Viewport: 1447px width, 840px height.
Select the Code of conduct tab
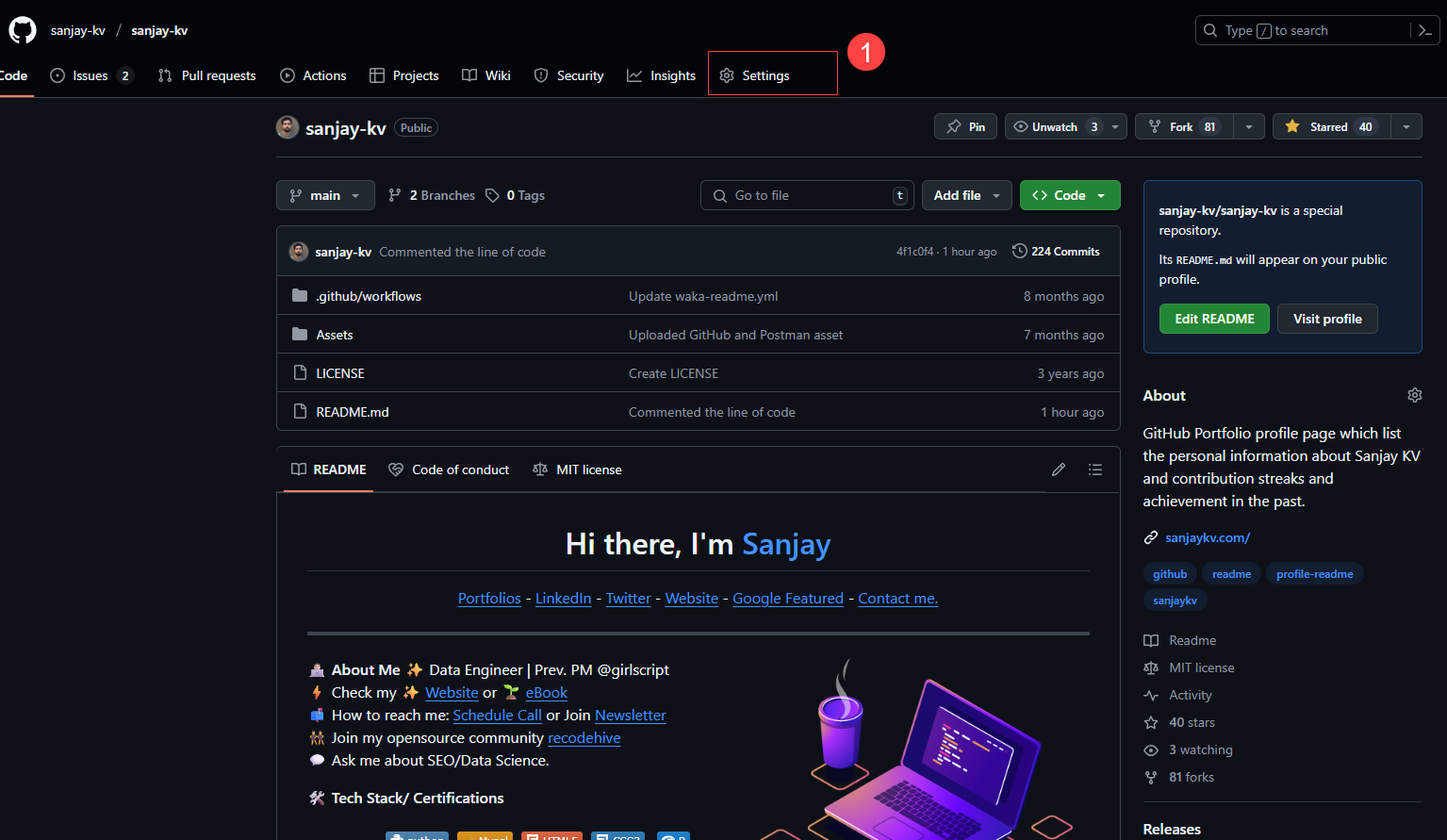pos(449,469)
